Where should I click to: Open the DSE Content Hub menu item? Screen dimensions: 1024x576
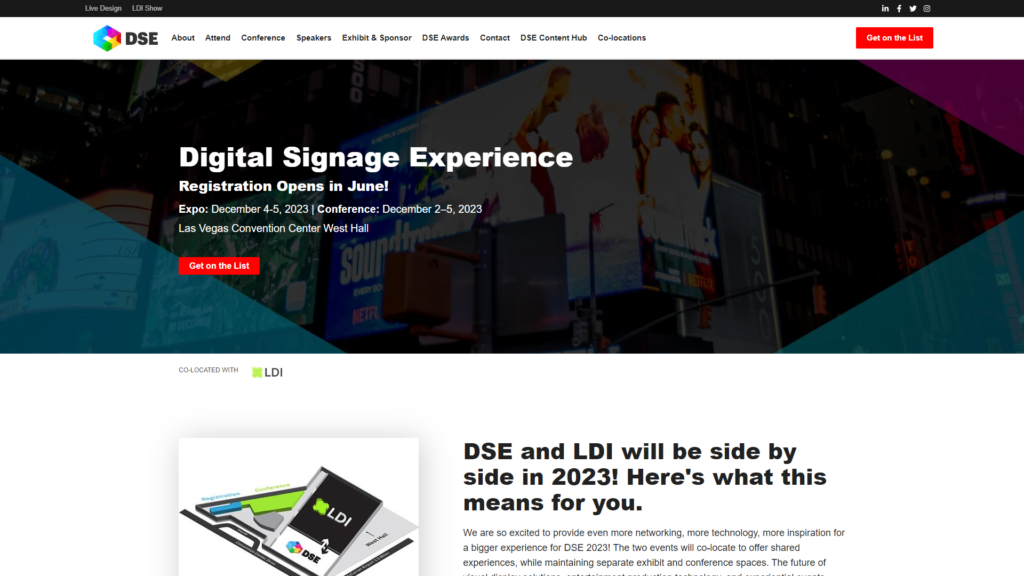(554, 38)
